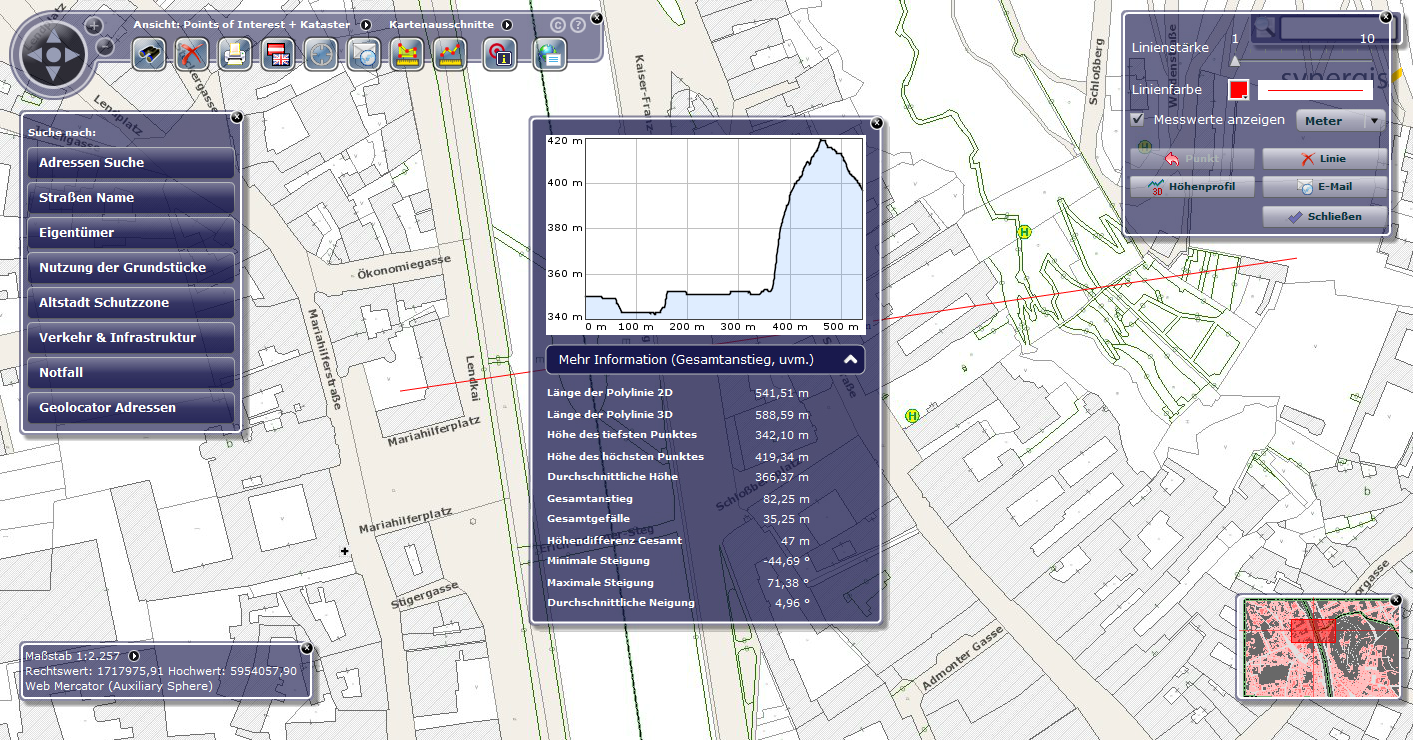Select the area measurement tool icon
The image size is (1413, 740).
[x=406, y=55]
